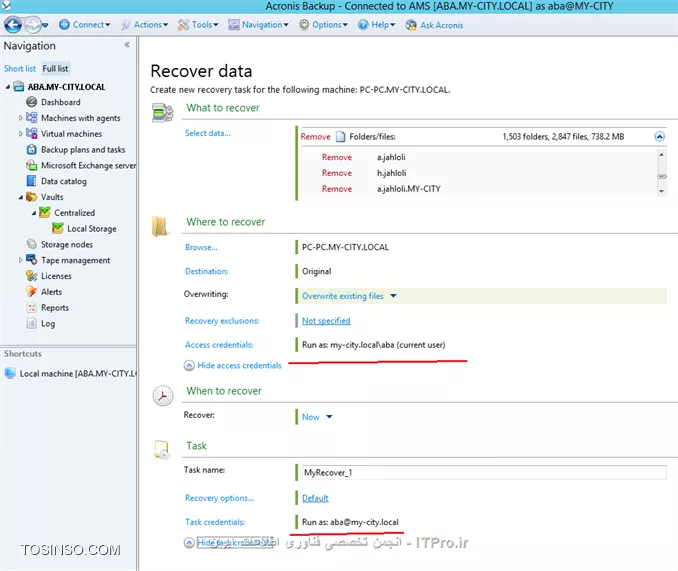This screenshot has width=678, height=571.
Task: Click the Not specified exclusions link
Action: pyautogui.click(x=326, y=321)
